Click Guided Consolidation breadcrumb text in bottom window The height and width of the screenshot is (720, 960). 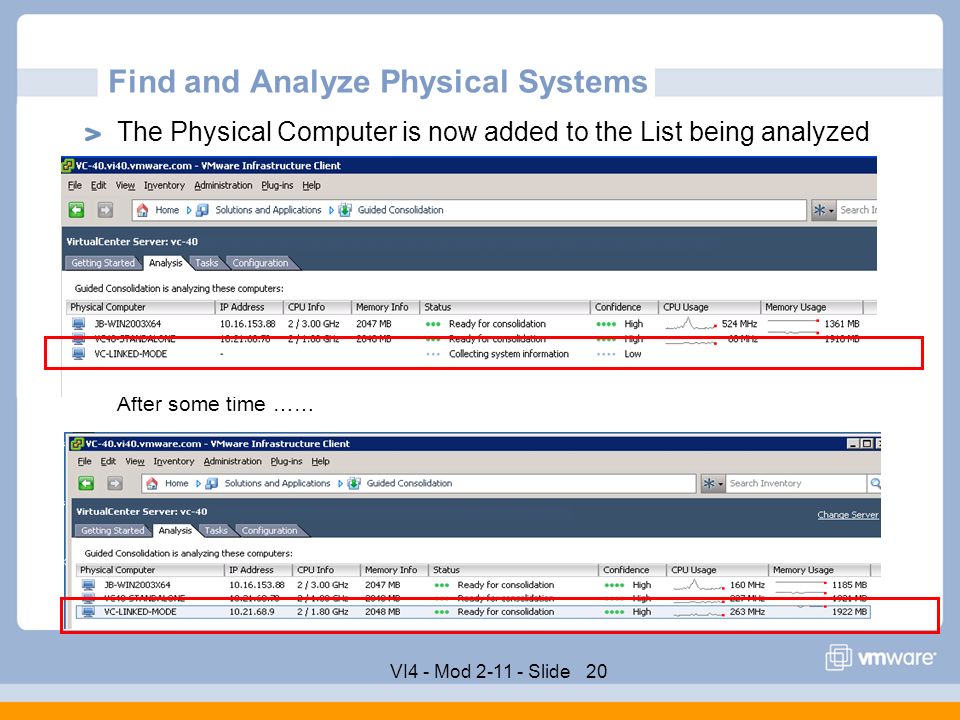click(409, 483)
